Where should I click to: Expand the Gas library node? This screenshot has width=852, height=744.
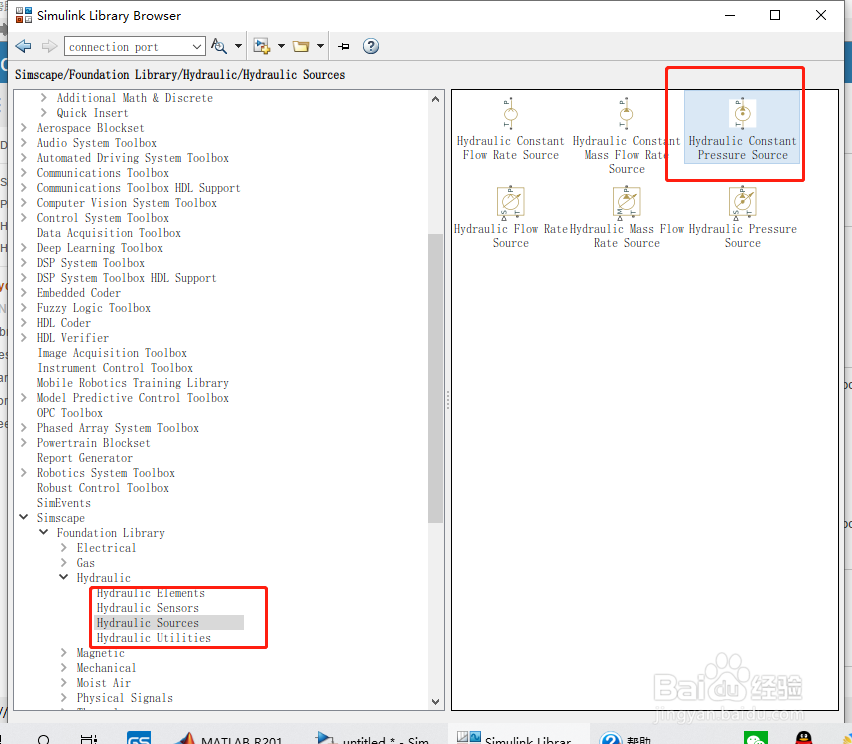coord(64,562)
